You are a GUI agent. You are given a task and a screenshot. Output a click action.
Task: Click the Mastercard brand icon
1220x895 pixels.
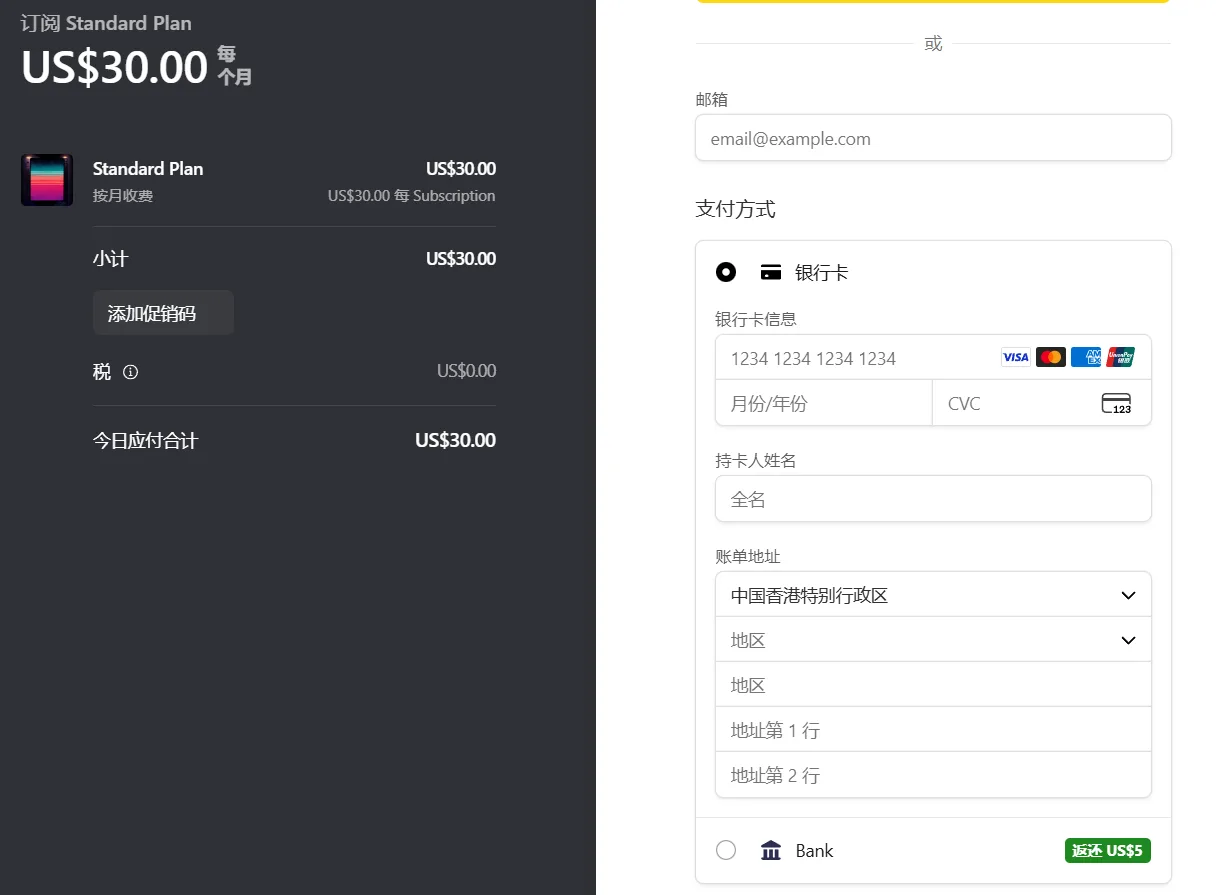(x=1050, y=357)
